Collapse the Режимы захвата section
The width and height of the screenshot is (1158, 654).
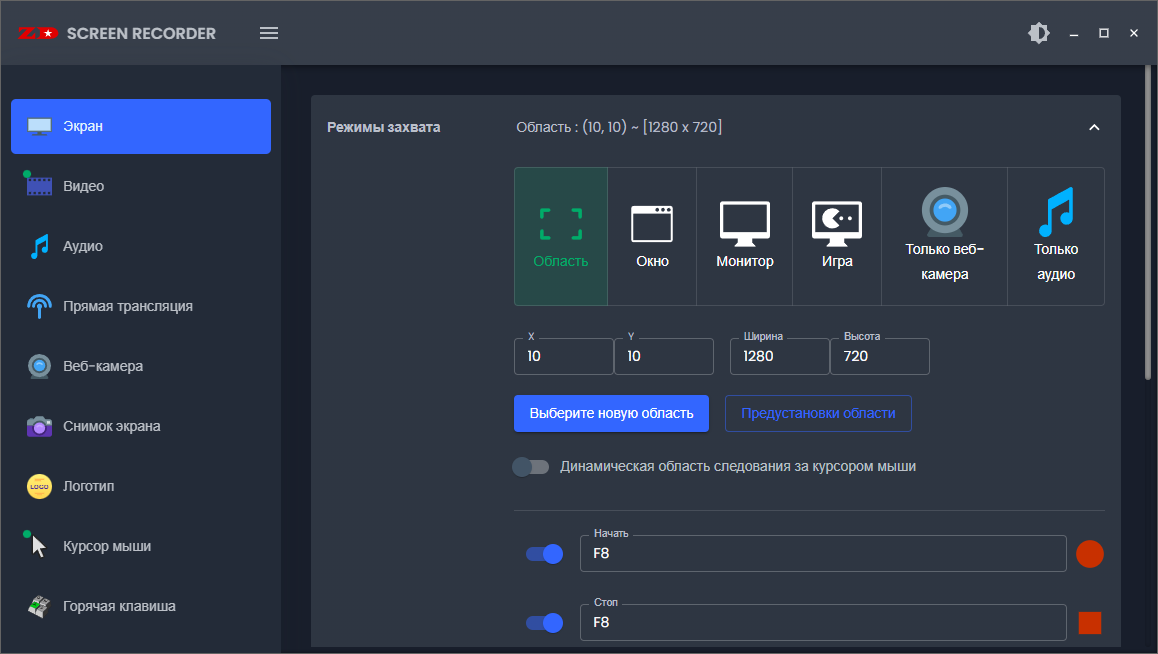(1093, 127)
